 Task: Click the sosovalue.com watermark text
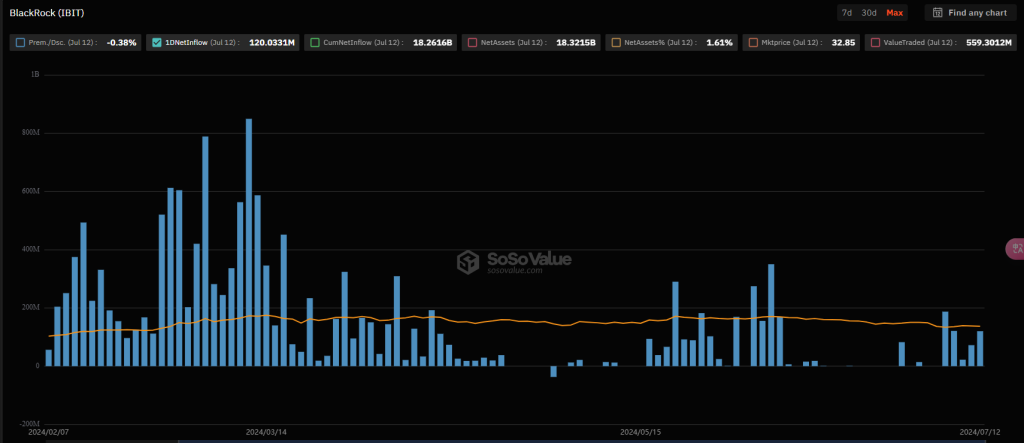(515, 270)
